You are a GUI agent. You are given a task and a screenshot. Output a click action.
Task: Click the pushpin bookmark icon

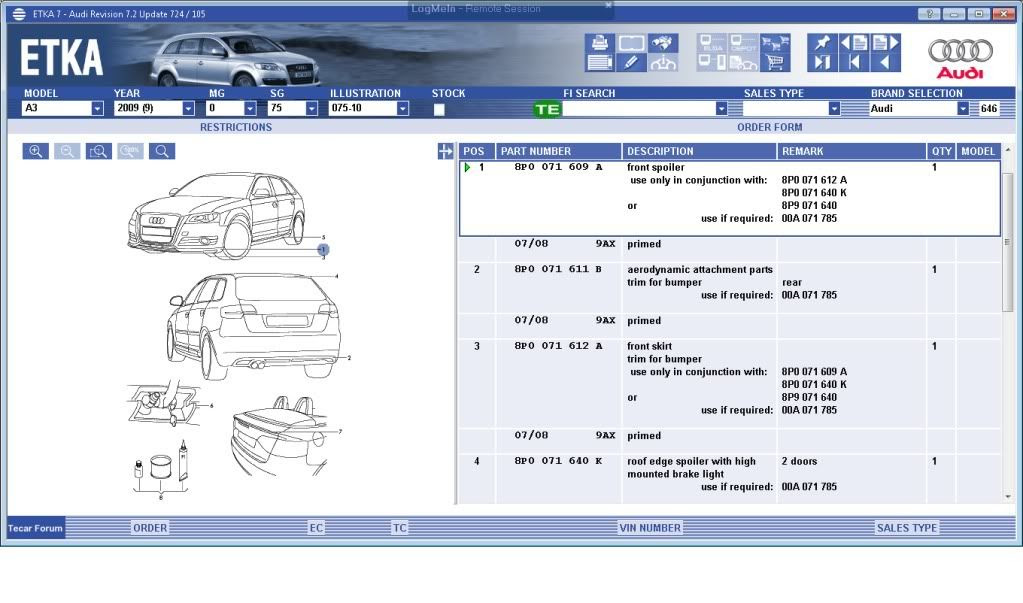tap(822, 43)
